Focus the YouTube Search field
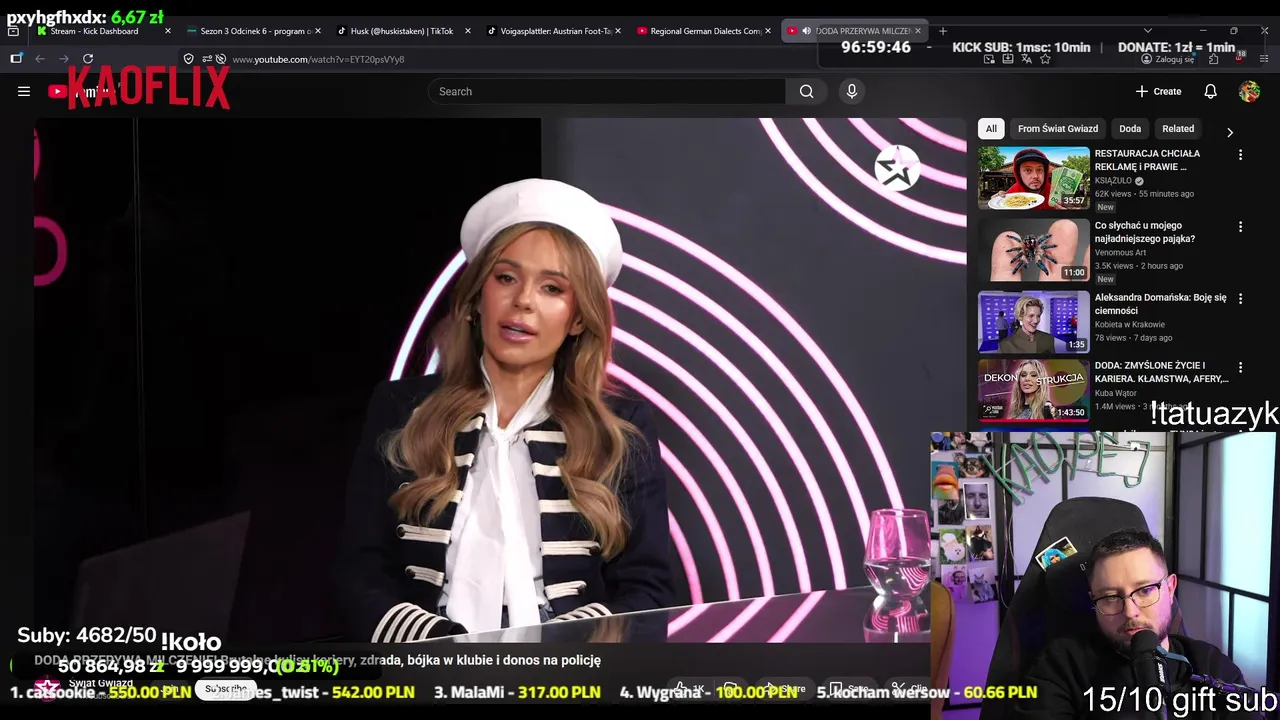 tap(607, 91)
